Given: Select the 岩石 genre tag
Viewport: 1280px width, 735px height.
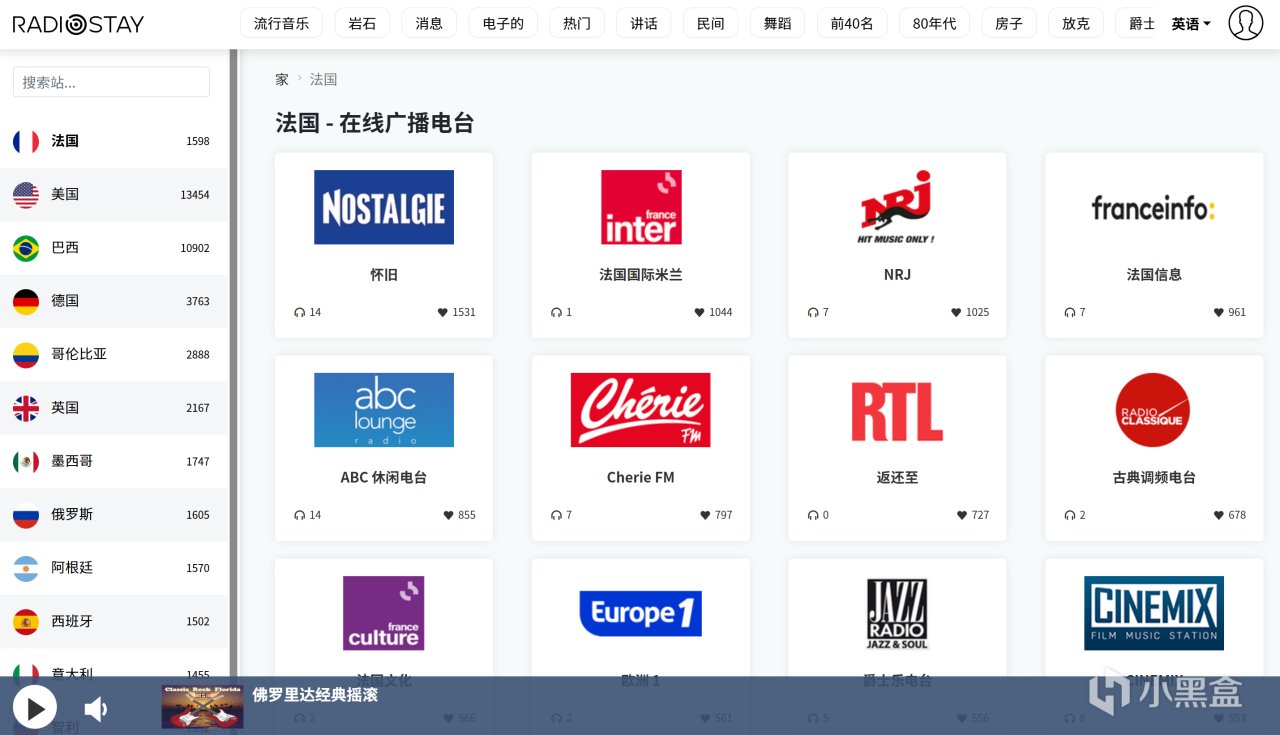Looking at the screenshot, I should tap(362, 23).
